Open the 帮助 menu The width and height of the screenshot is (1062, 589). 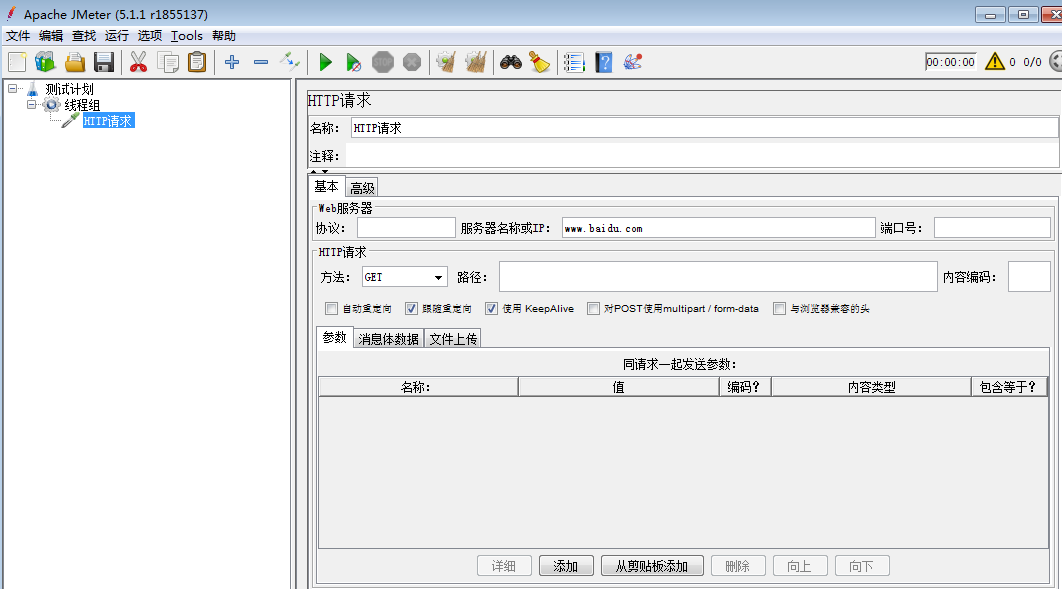pos(224,36)
